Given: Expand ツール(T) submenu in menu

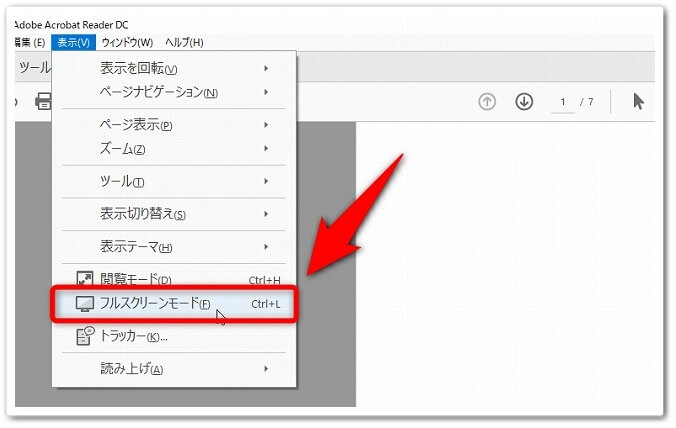Looking at the screenshot, I should pyautogui.click(x=174, y=181).
